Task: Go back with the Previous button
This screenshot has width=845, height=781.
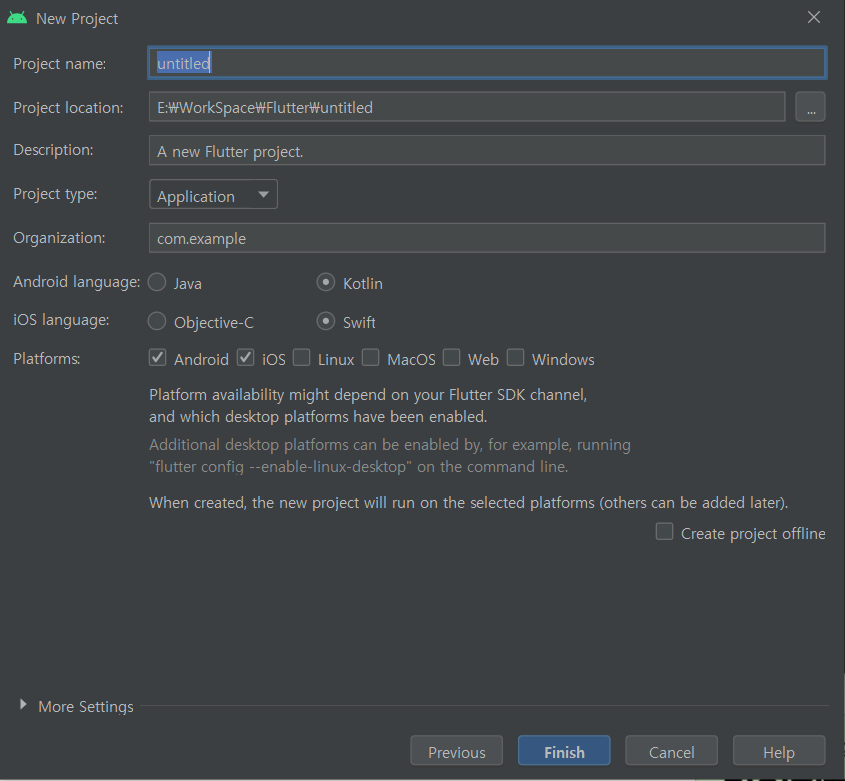Action: click(456, 751)
